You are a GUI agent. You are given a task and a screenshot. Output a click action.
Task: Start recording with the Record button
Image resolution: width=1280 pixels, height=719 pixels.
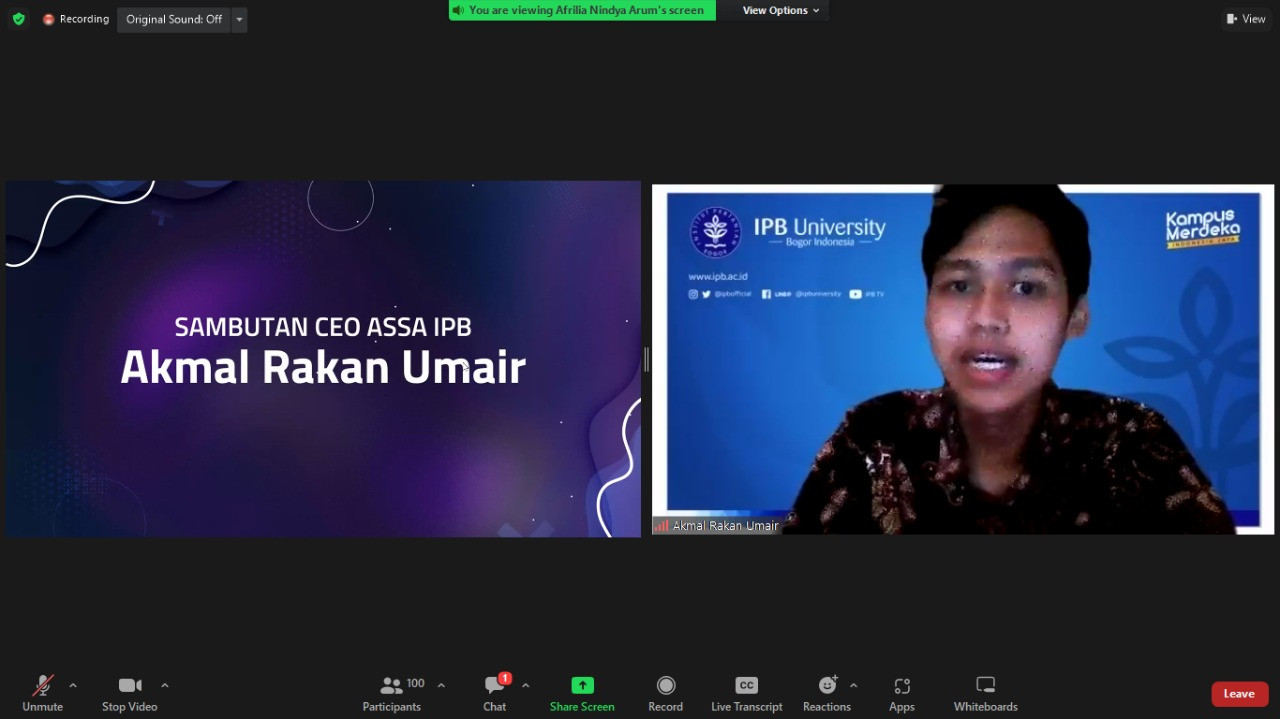tap(666, 692)
